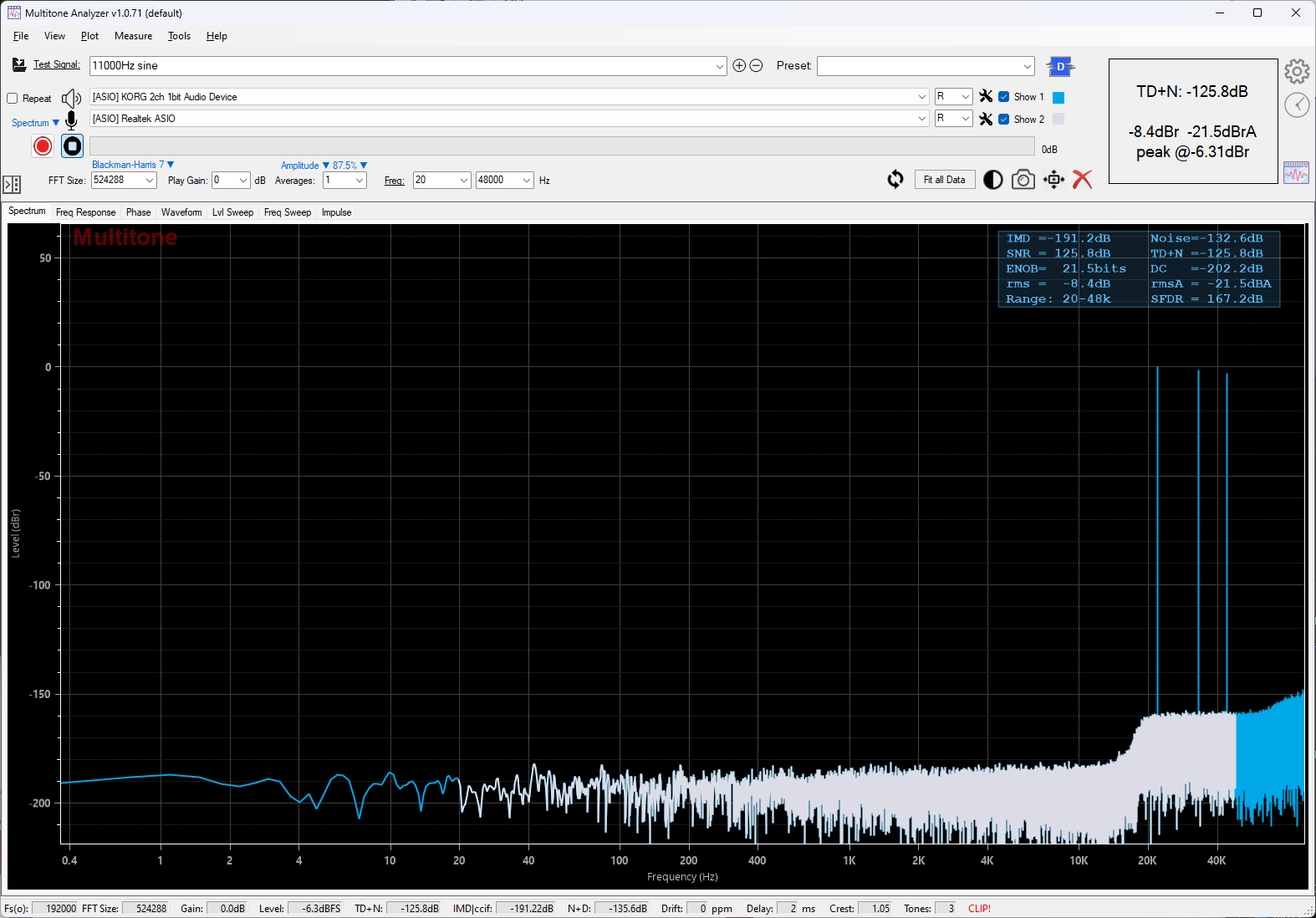Open the FFT Size dropdown
Image resolution: width=1316 pixels, height=918 pixels.
tap(150, 181)
